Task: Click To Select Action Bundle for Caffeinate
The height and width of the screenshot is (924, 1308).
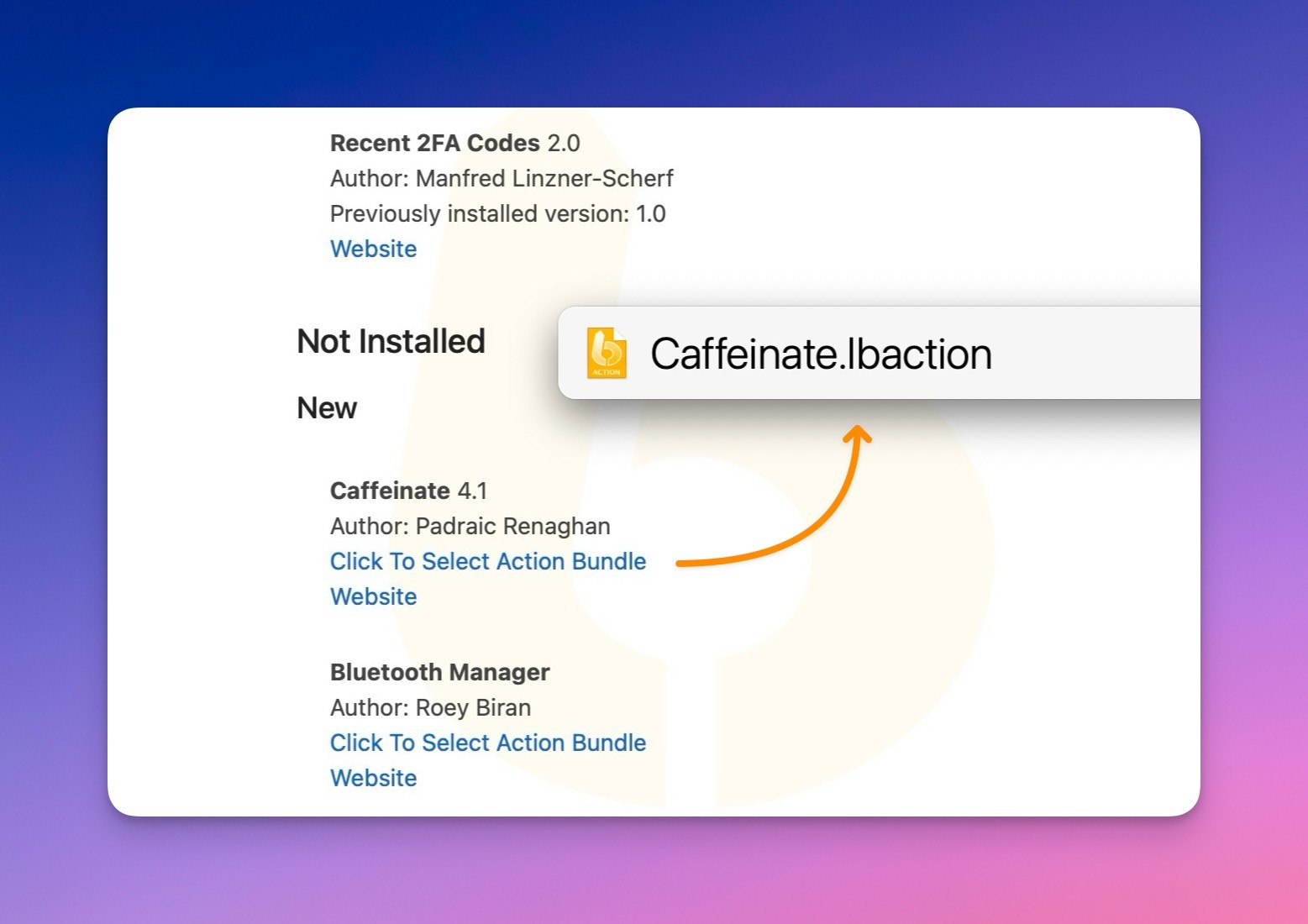Action: [487, 561]
